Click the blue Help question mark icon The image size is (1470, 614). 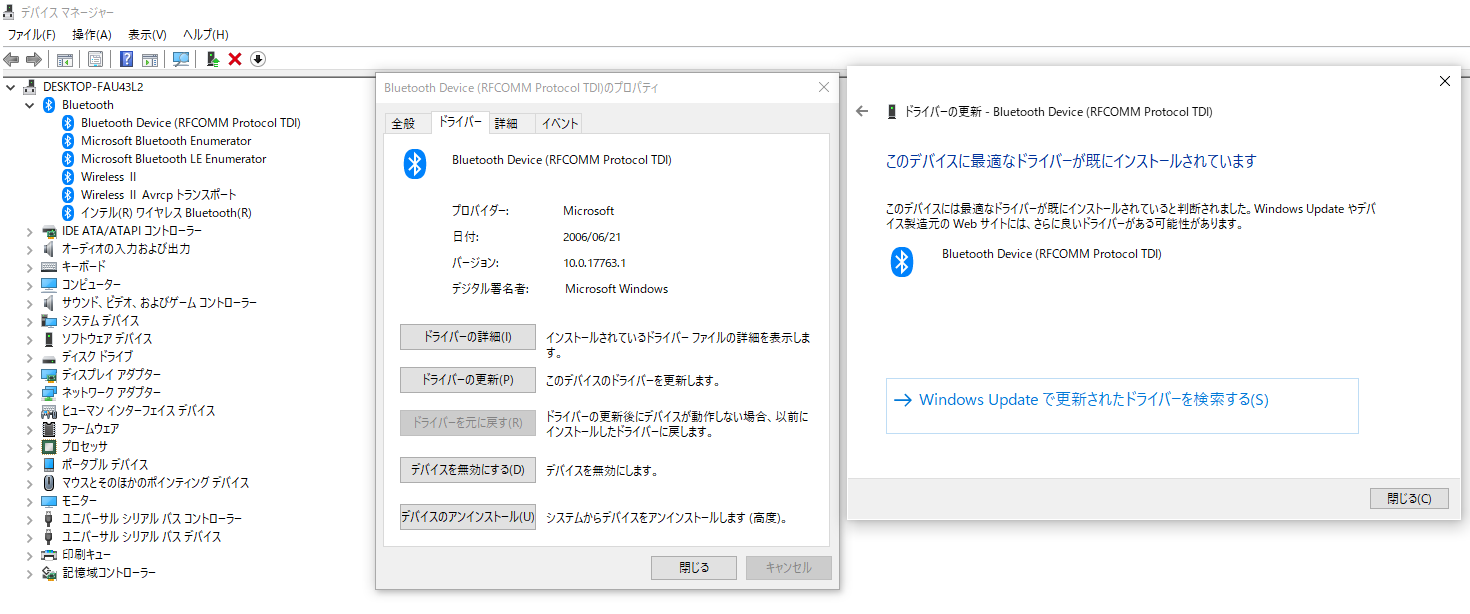click(x=127, y=59)
